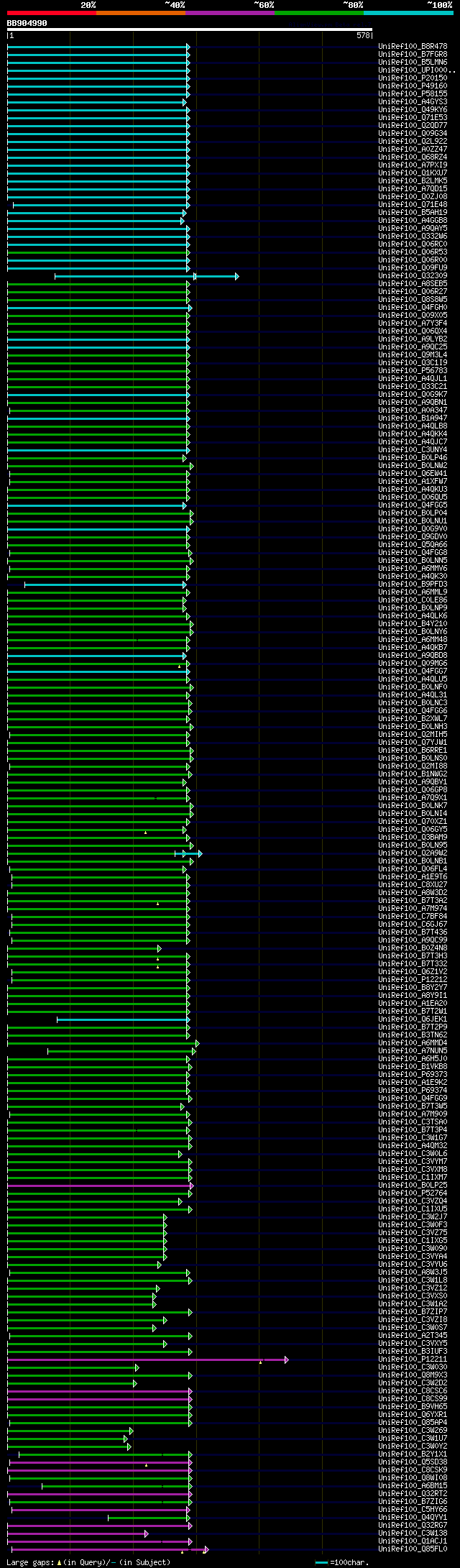460x1568 pixels.
Task: Click label UniRef100_Q7YJW1
Action: coord(413,742)
